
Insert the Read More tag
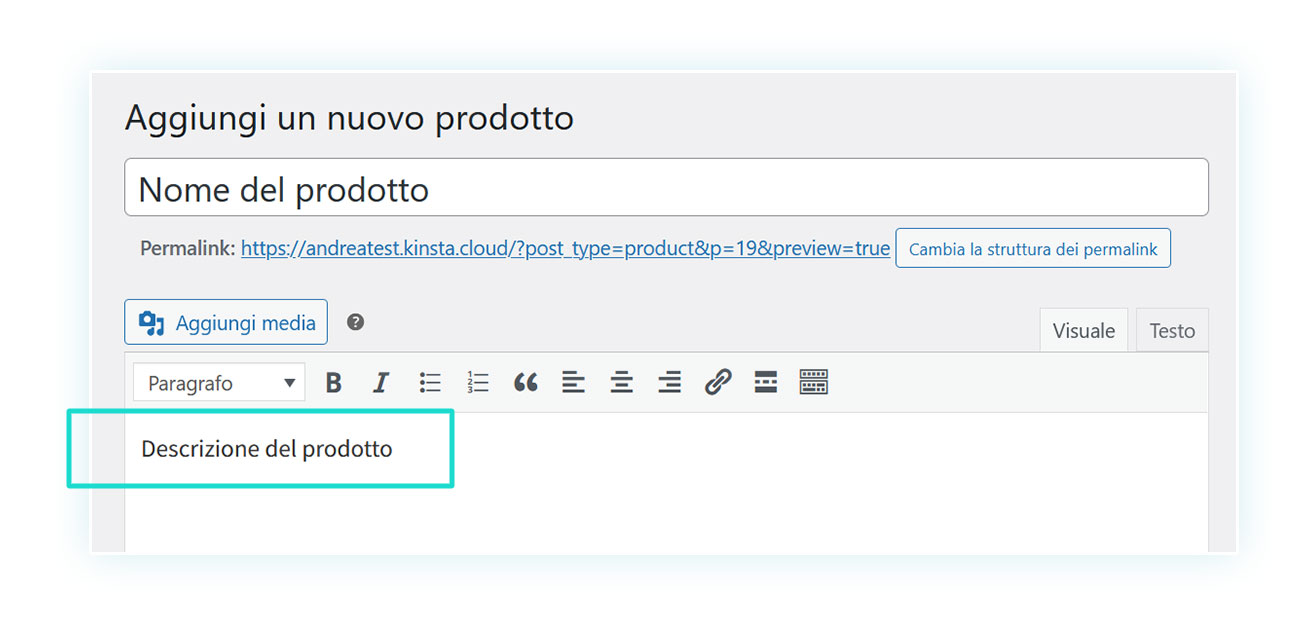pyautogui.click(x=766, y=383)
